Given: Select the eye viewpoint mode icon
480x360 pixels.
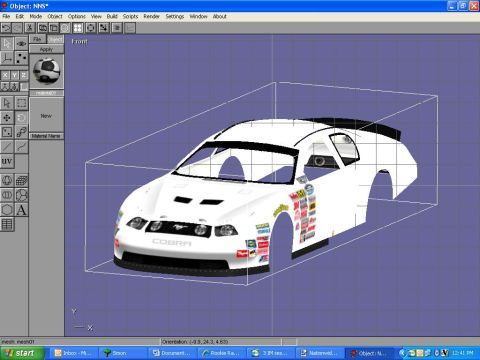Looking at the screenshot, I should coord(21,44).
